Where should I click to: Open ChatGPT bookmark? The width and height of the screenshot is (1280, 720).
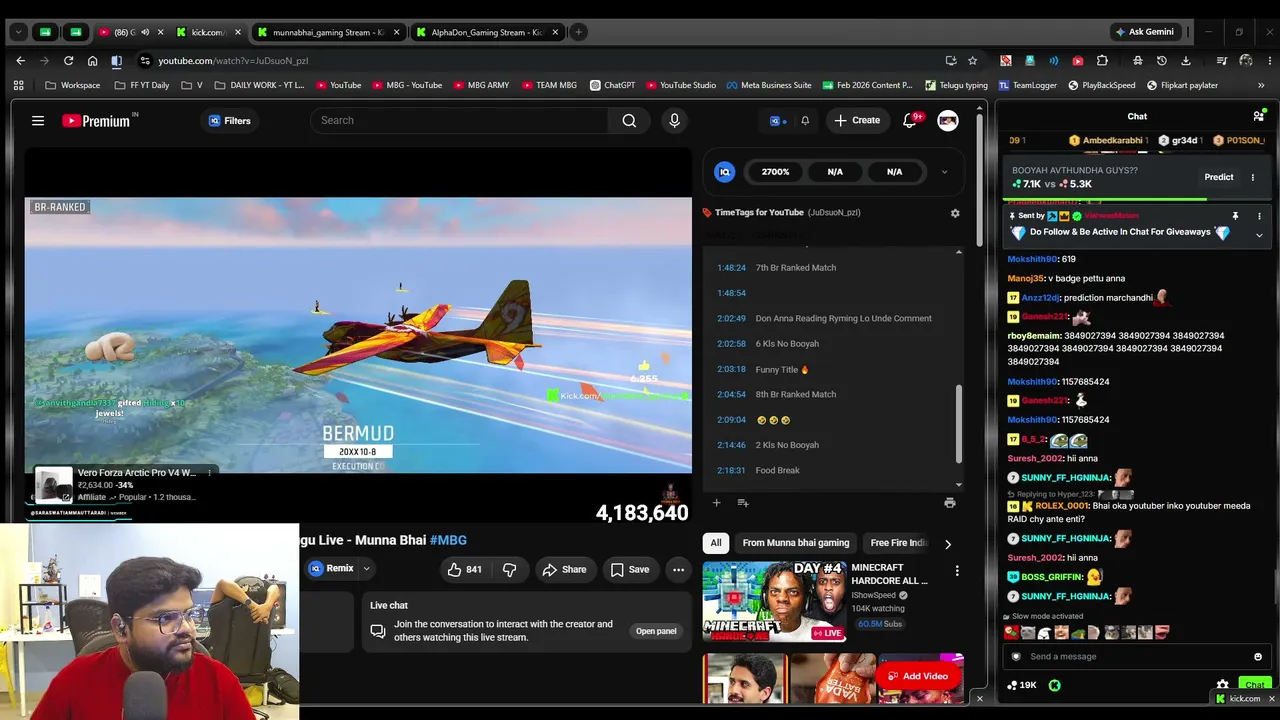click(x=612, y=85)
